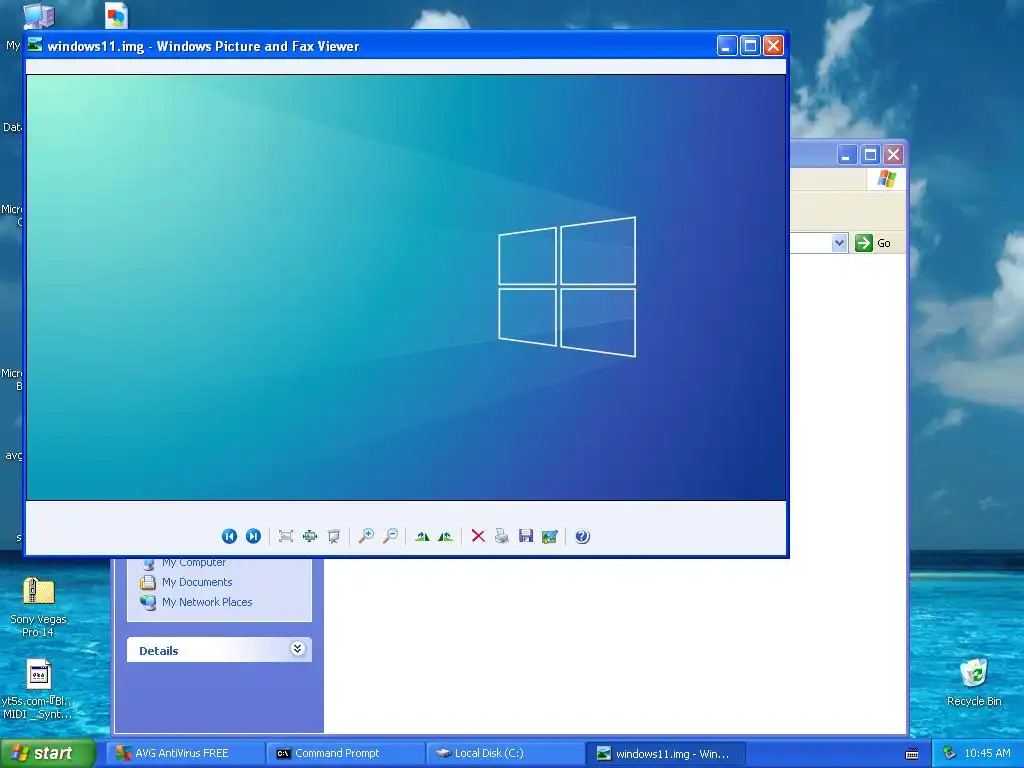Screen dimensions: 1024x768
Task: Open My Documents link in Explorer sidebar
Action: pyautogui.click(x=197, y=582)
